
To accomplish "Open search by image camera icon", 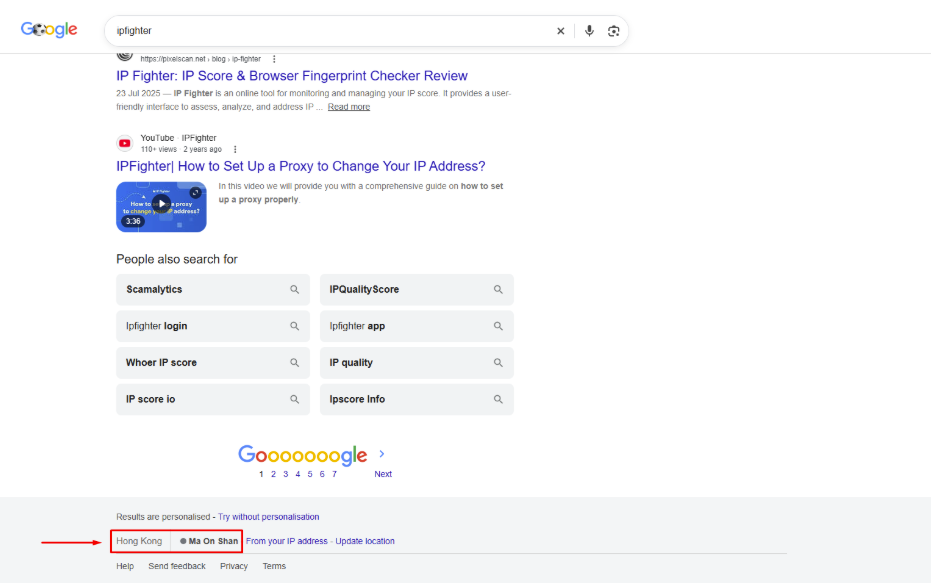I will coord(613,31).
